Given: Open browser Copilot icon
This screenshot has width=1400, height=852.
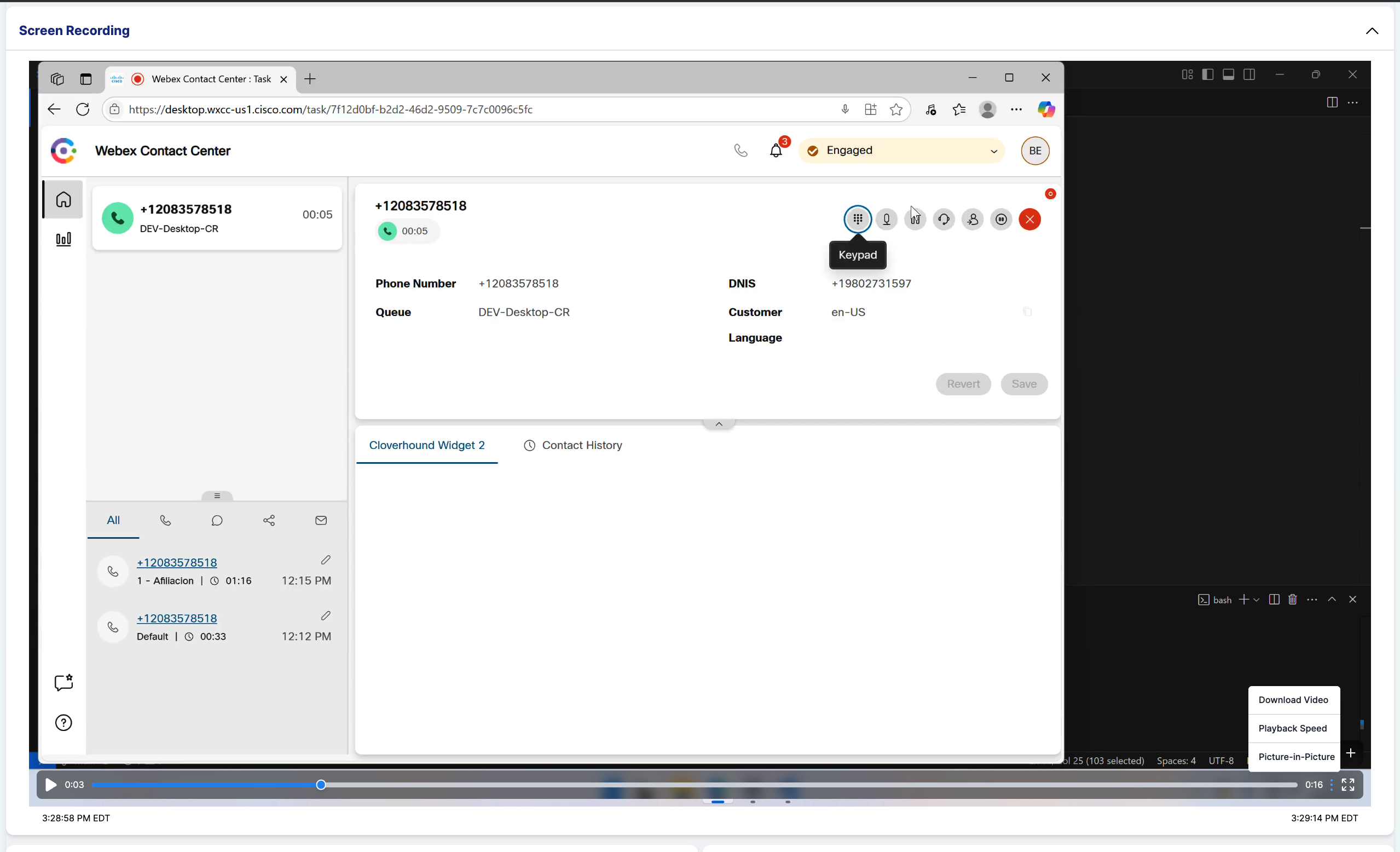Looking at the screenshot, I should tap(1046, 109).
